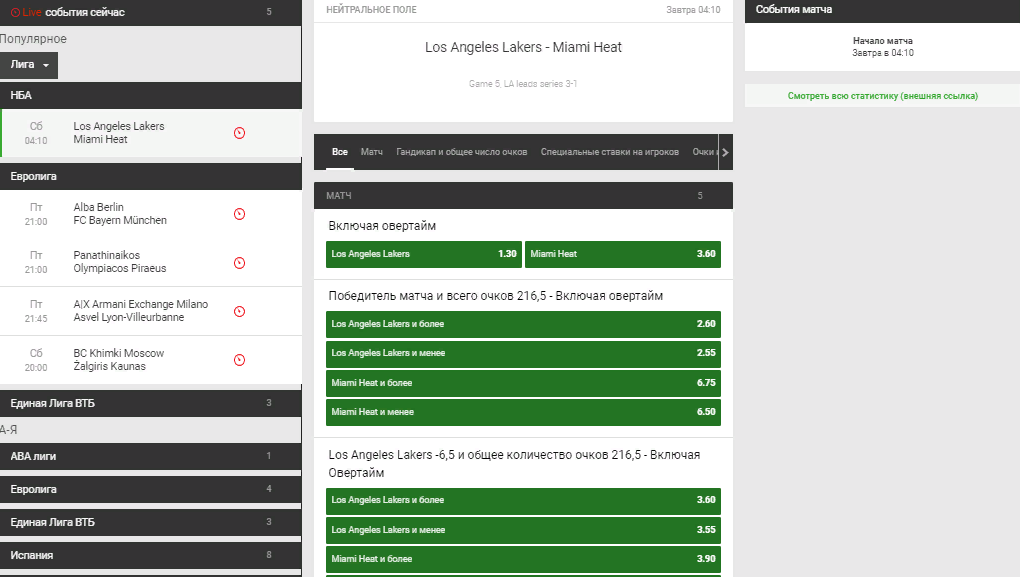Open Специальные ставки на игроков tab
The height and width of the screenshot is (577, 1020).
610,152
